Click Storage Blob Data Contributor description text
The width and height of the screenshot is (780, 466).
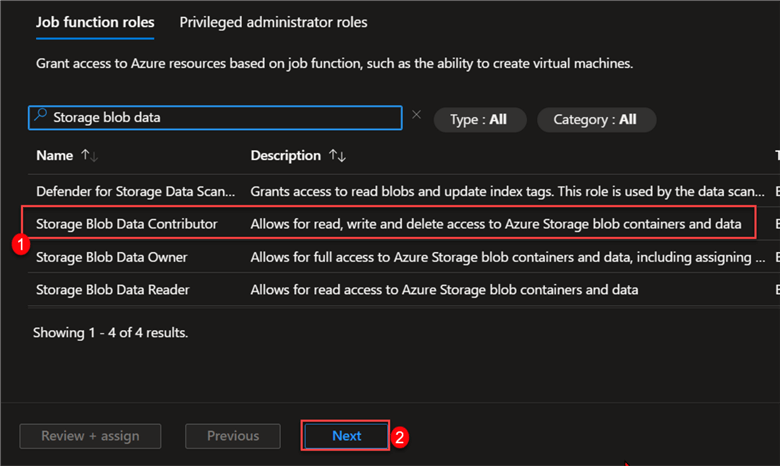coord(495,223)
